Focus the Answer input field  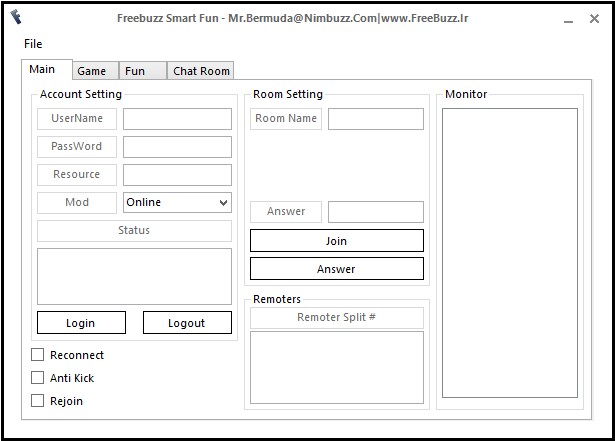[376, 212]
